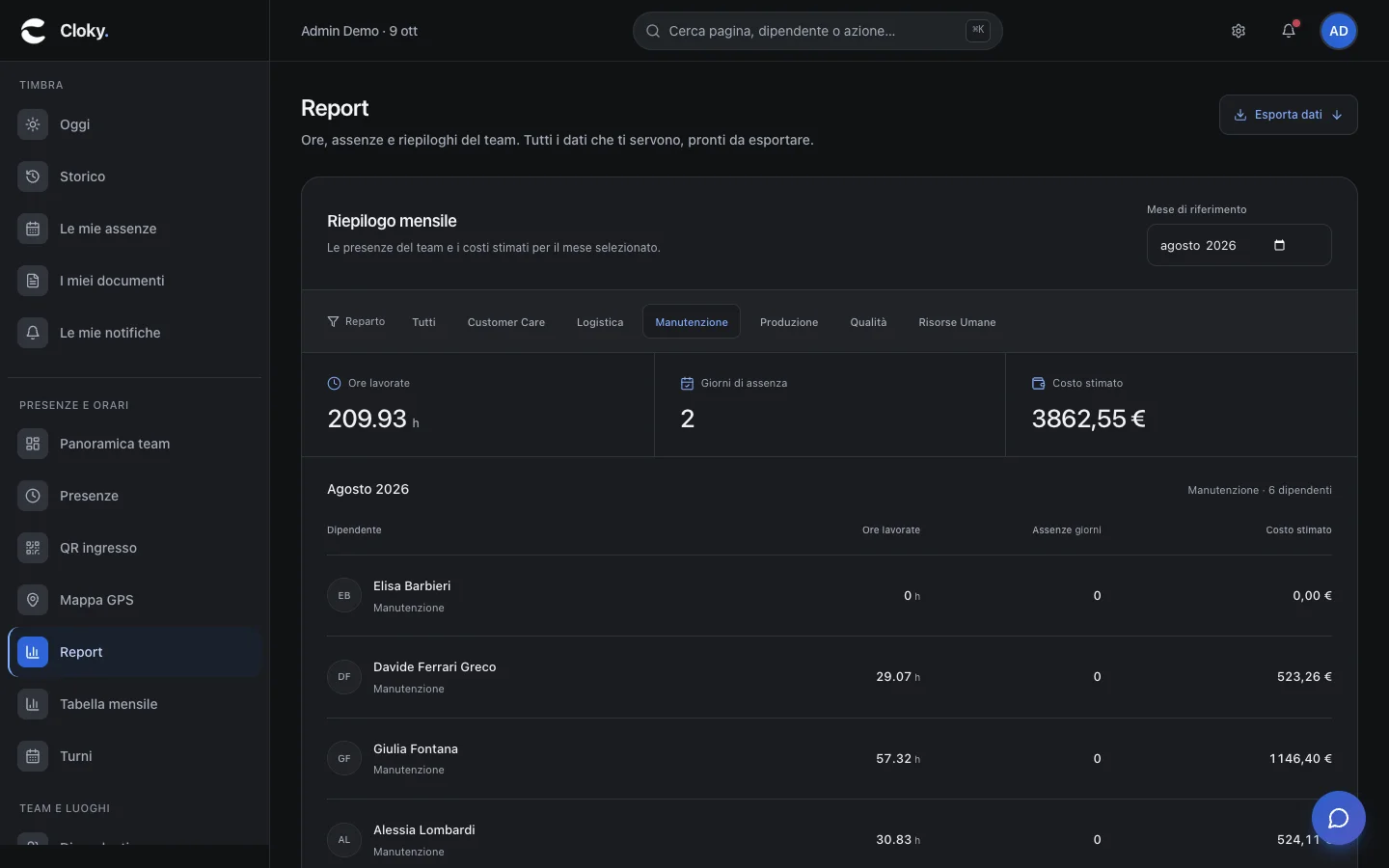Click the Davide Ferrari Greco row name
1389x868 pixels.
435,667
